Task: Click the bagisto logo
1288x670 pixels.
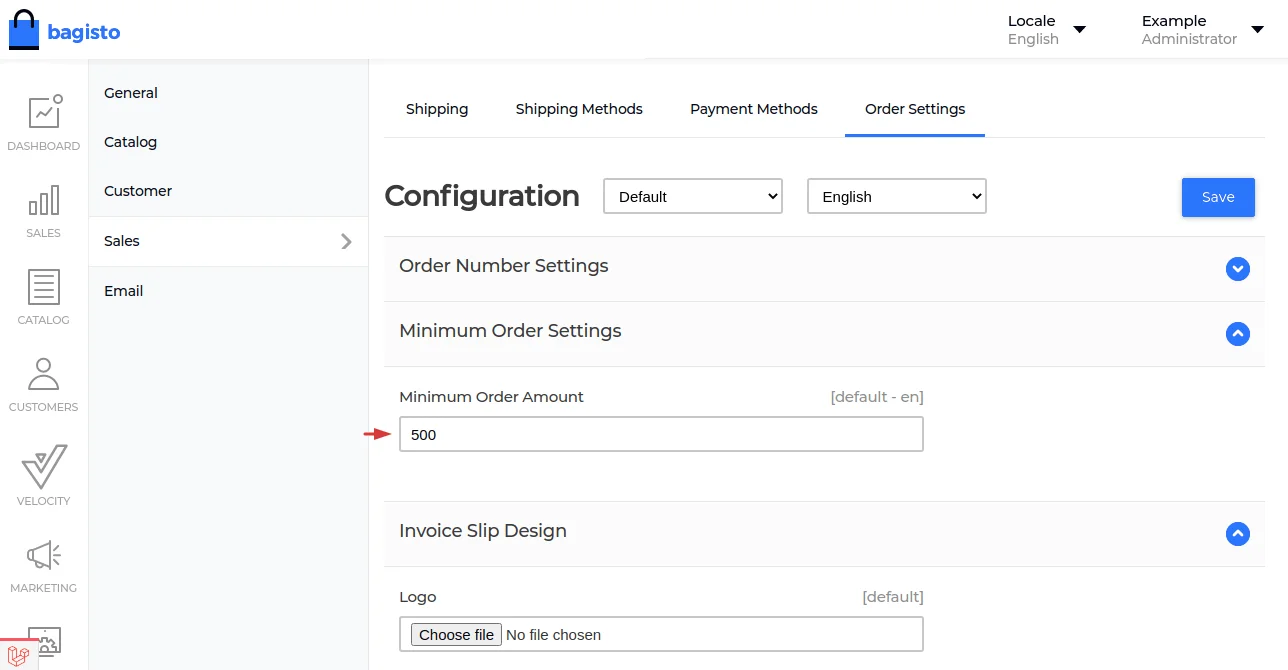Action: point(64,31)
